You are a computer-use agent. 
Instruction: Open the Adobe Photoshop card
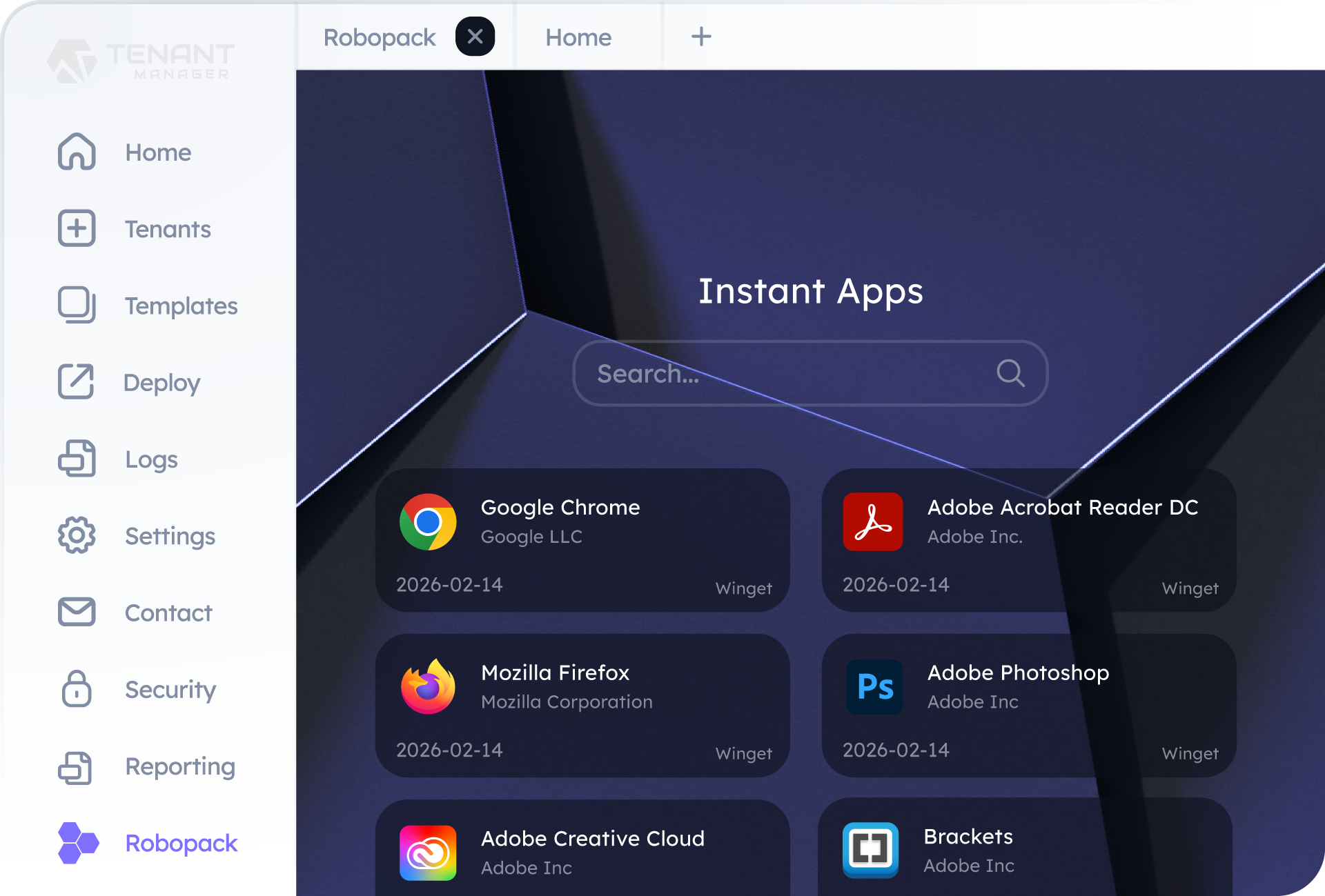1028,706
